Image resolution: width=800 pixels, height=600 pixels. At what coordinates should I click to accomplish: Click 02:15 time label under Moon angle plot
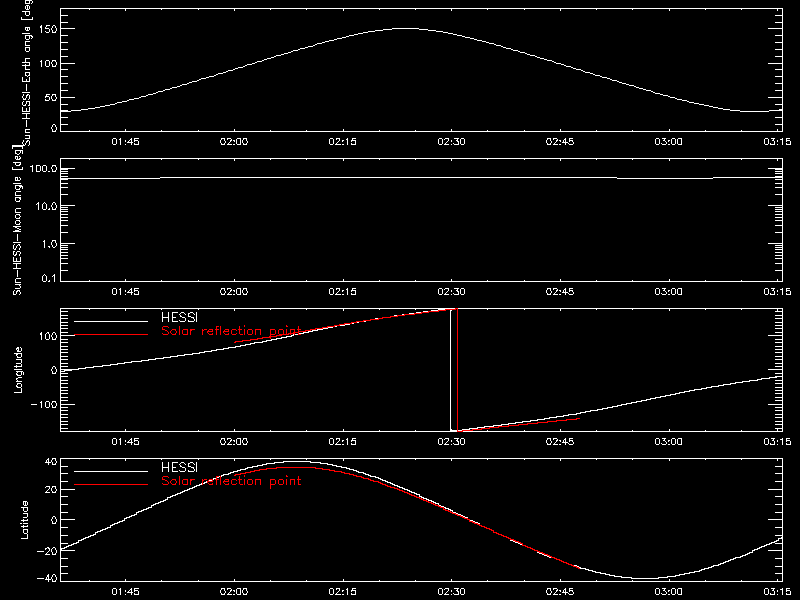[x=343, y=292]
